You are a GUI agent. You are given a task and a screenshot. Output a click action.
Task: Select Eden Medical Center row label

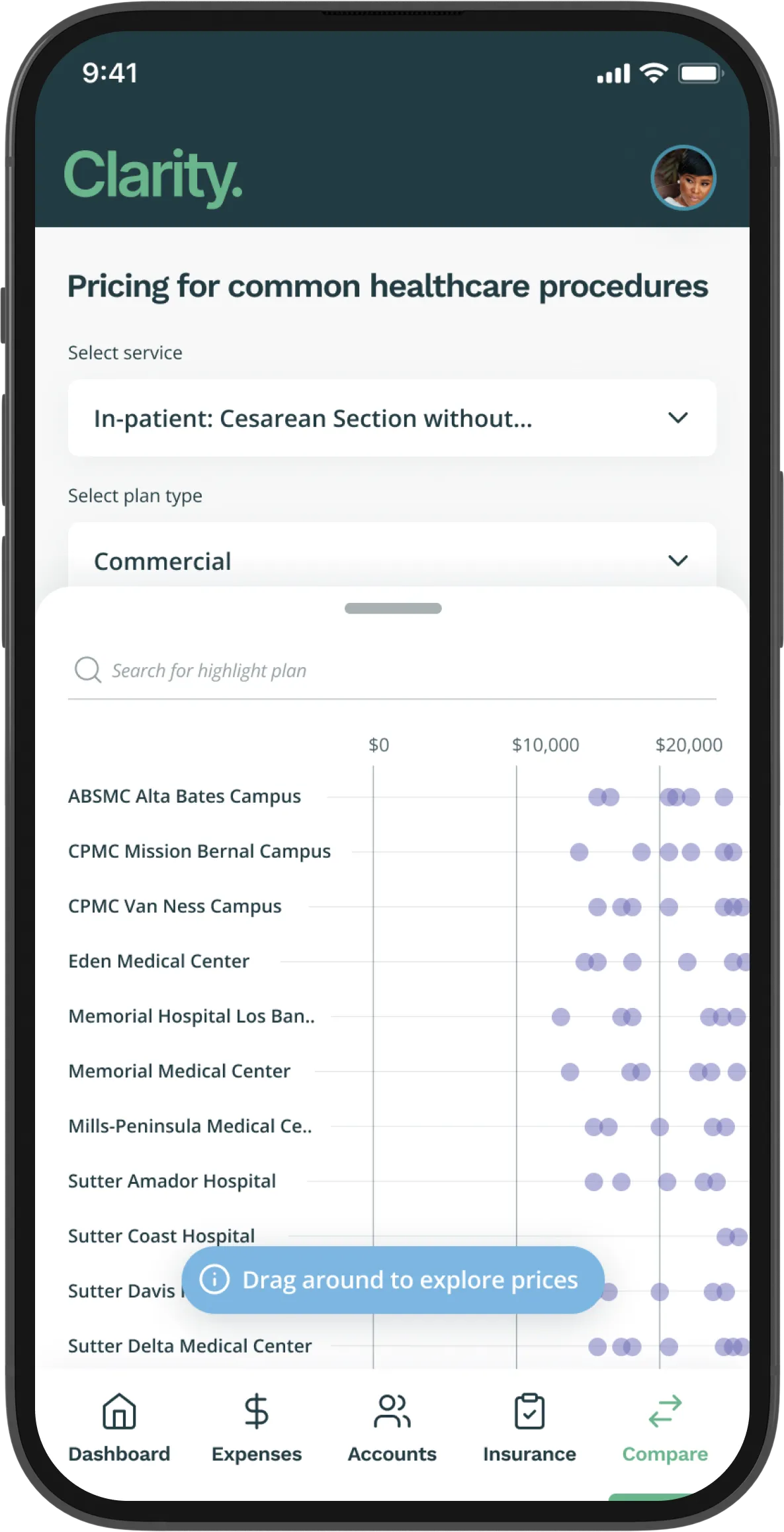(x=159, y=961)
